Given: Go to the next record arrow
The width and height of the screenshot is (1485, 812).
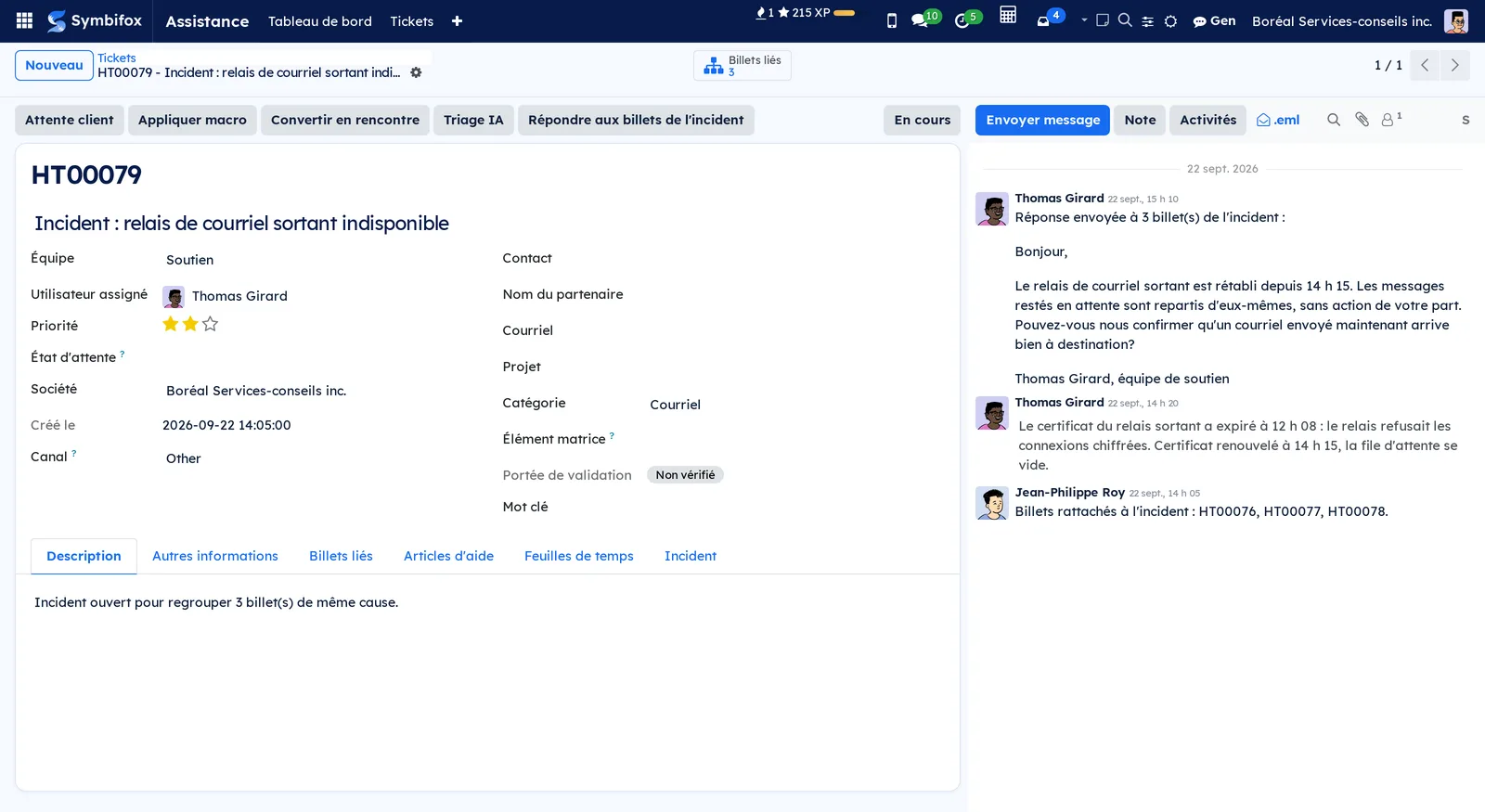Looking at the screenshot, I should point(1454,65).
